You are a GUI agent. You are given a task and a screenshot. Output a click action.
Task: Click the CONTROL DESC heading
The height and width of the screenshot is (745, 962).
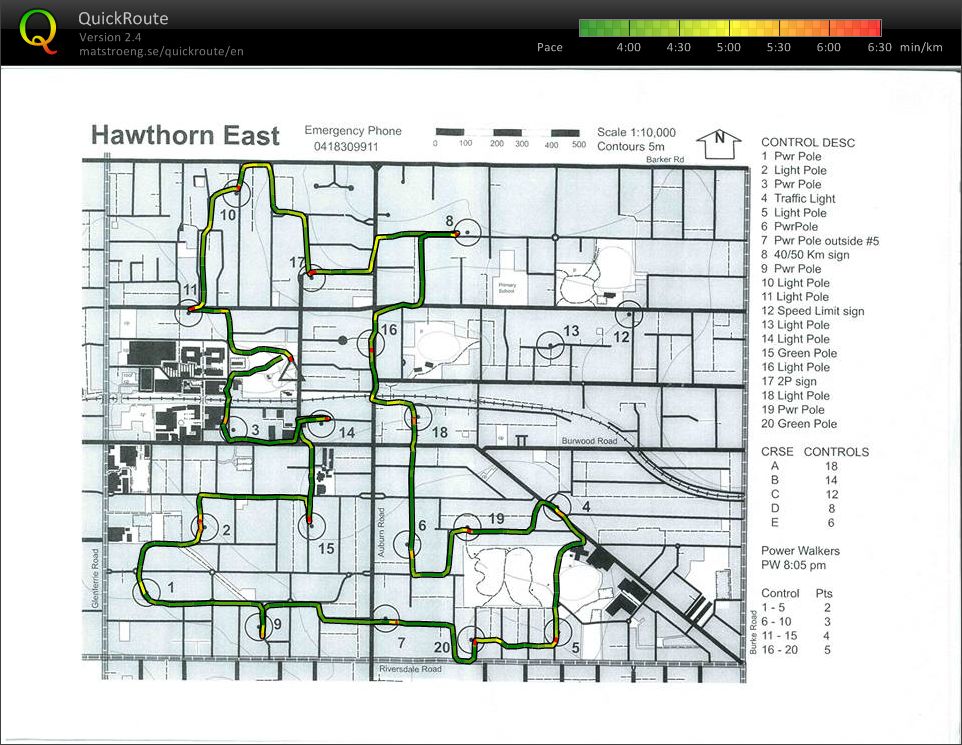coord(808,142)
